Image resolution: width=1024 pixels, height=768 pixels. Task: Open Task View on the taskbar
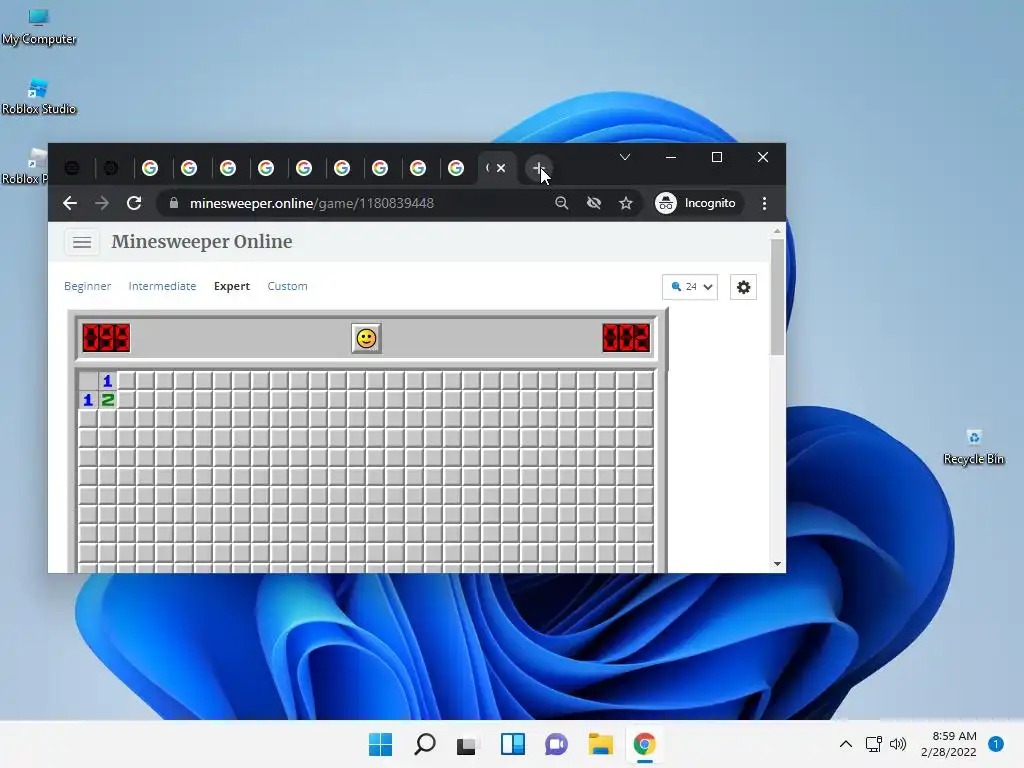tap(467, 744)
